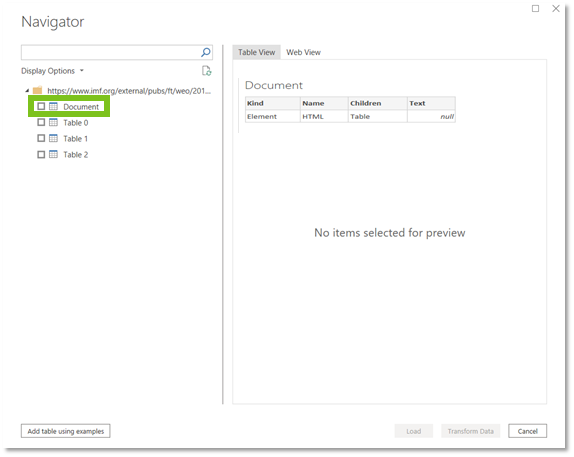Click into the navigator search field
This screenshot has width=574, height=457.
point(110,52)
